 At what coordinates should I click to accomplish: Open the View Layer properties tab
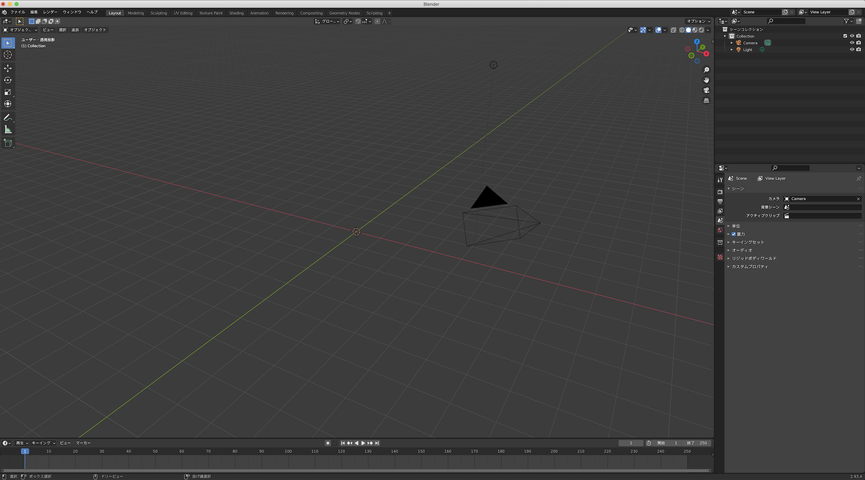click(720, 211)
